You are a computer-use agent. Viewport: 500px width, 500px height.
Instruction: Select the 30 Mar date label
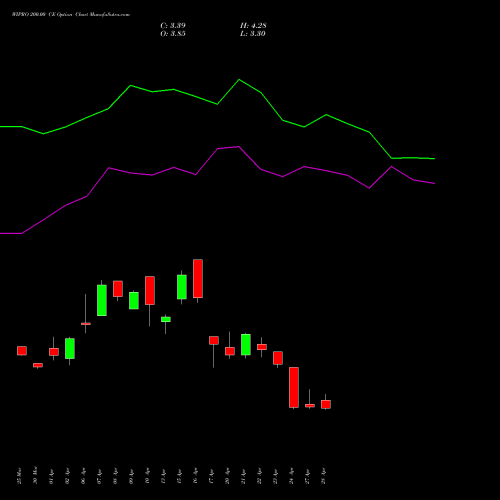tap(36, 475)
